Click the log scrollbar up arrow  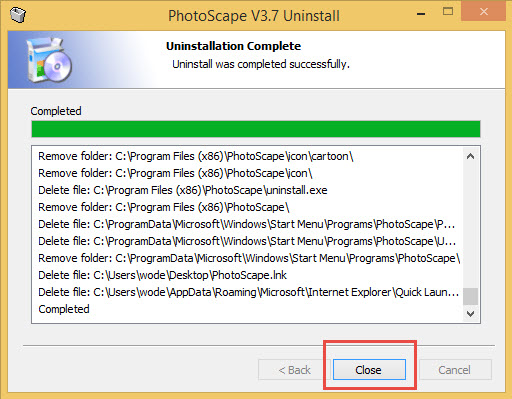pyautogui.click(x=470, y=156)
